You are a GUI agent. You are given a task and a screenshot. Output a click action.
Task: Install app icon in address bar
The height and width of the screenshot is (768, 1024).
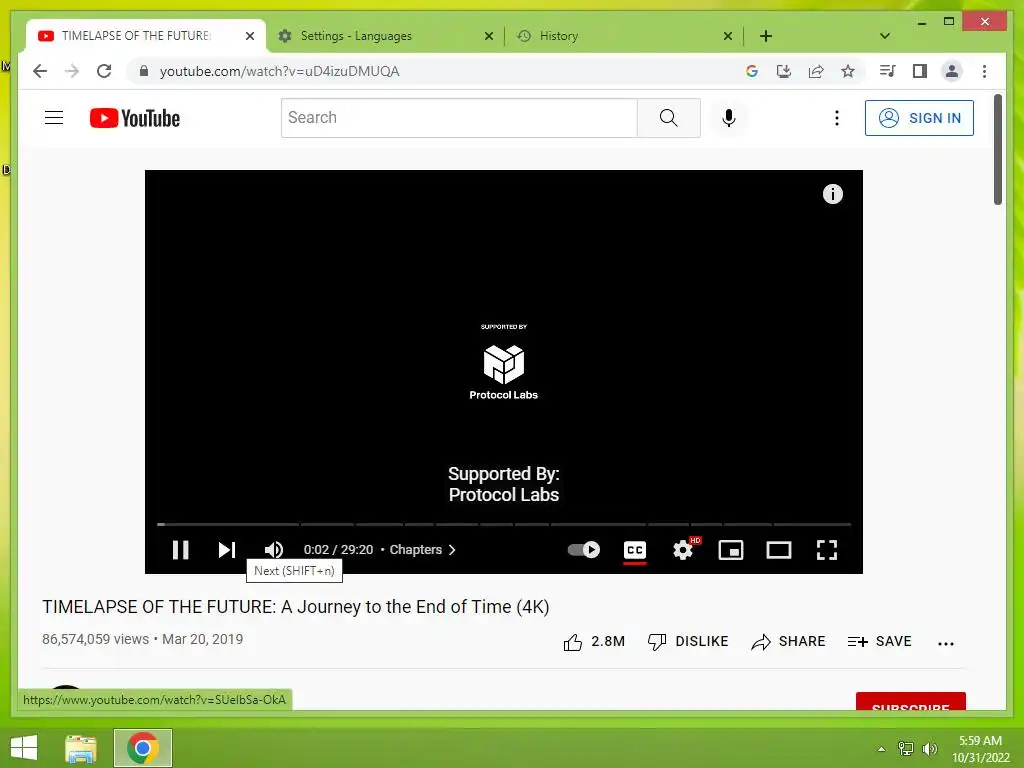tap(784, 71)
